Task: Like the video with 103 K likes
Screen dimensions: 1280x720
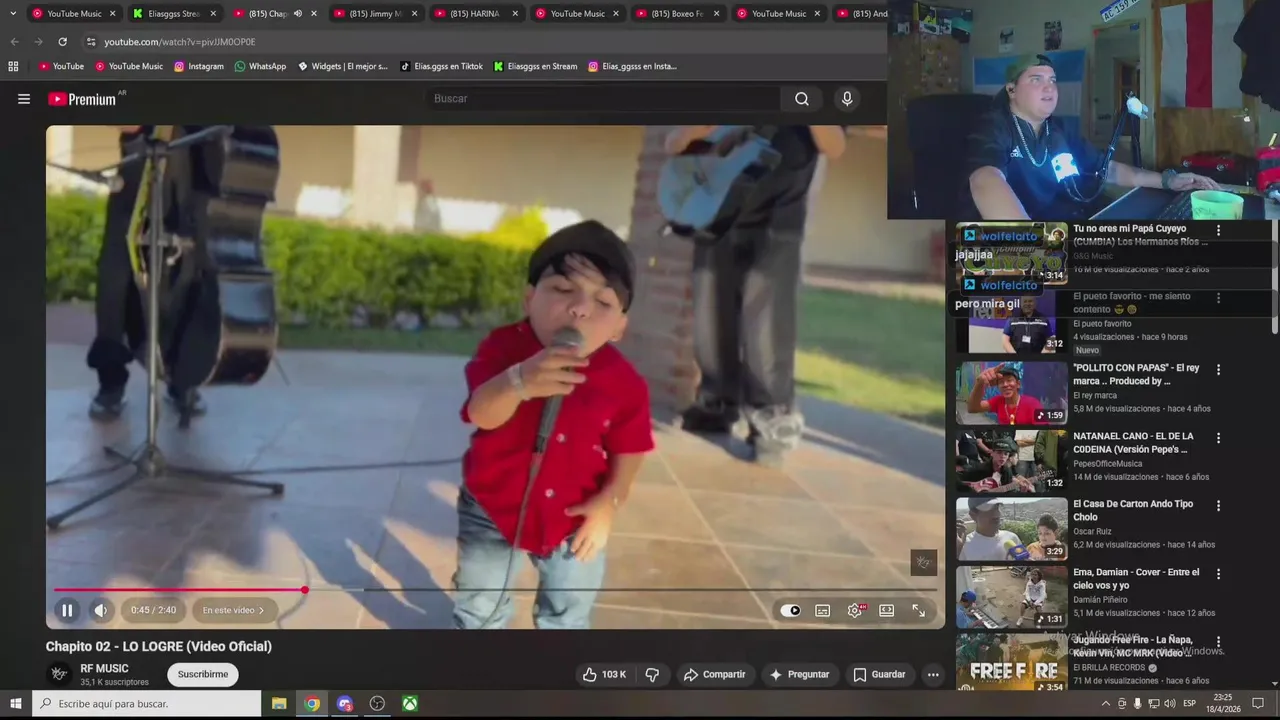Action: [x=604, y=675]
